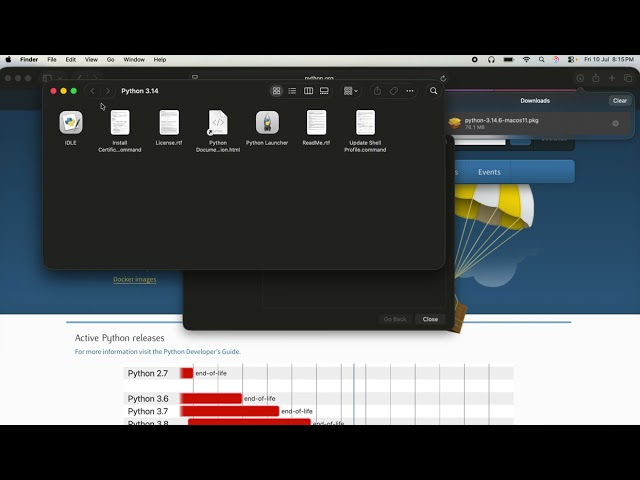
Task: Select Update Shell Profile.command file
Action: click(x=365, y=122)
